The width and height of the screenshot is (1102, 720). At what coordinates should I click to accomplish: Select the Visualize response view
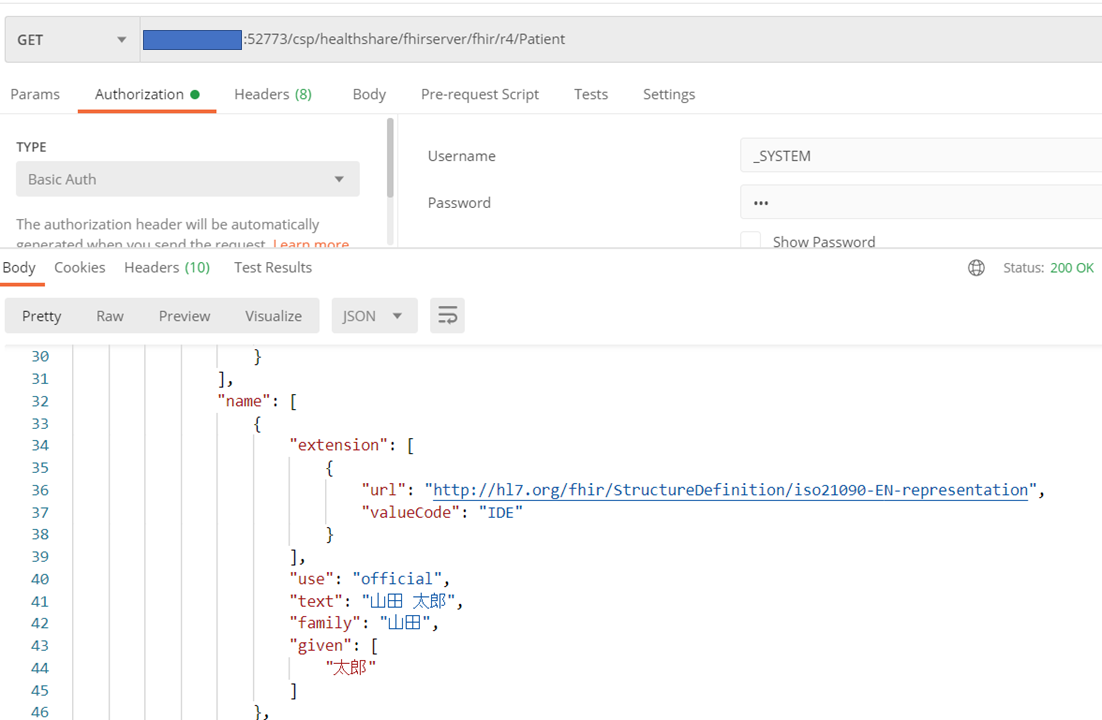coord(273,316)
